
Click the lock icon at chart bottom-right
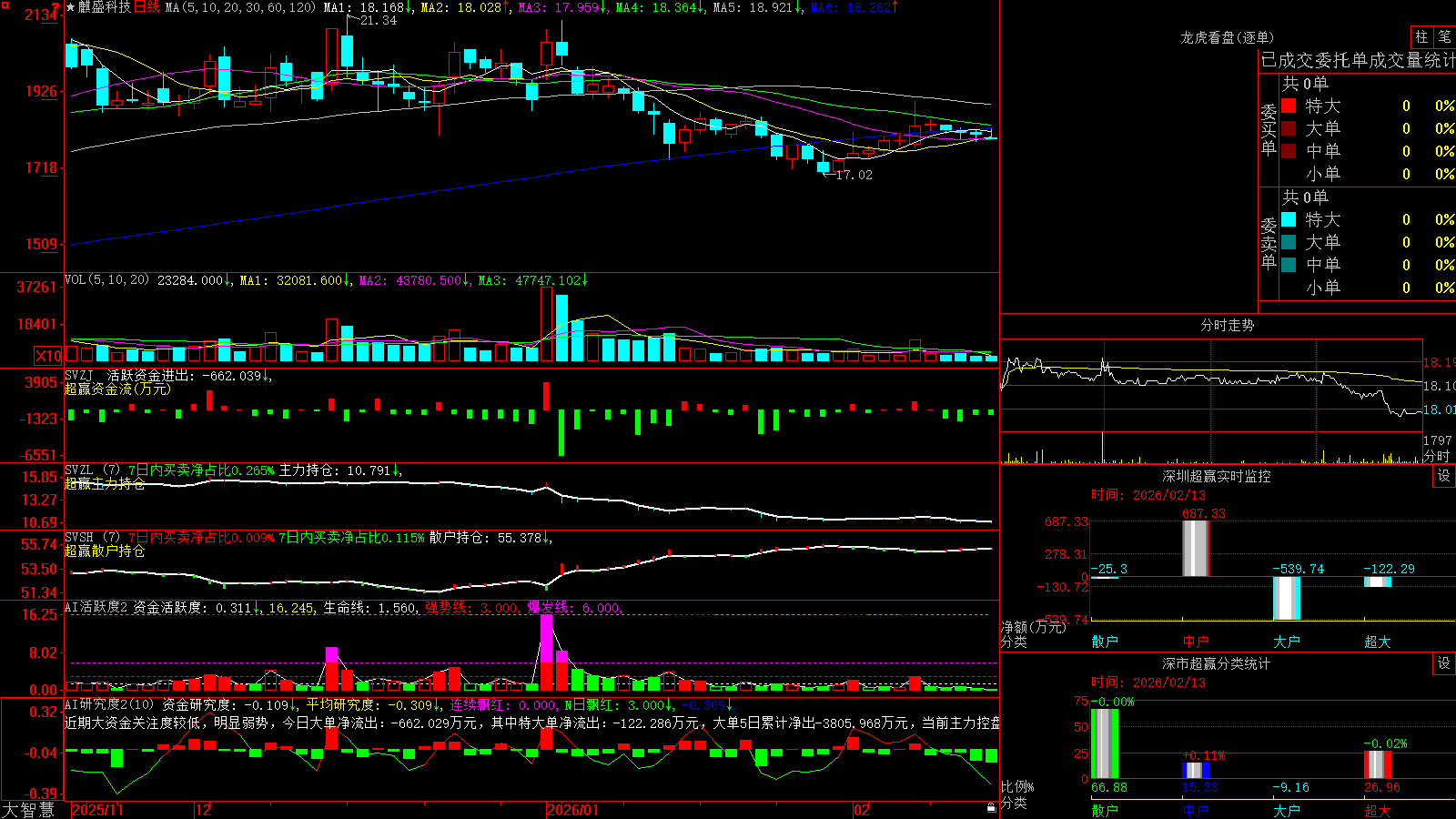tap(991, 807)
